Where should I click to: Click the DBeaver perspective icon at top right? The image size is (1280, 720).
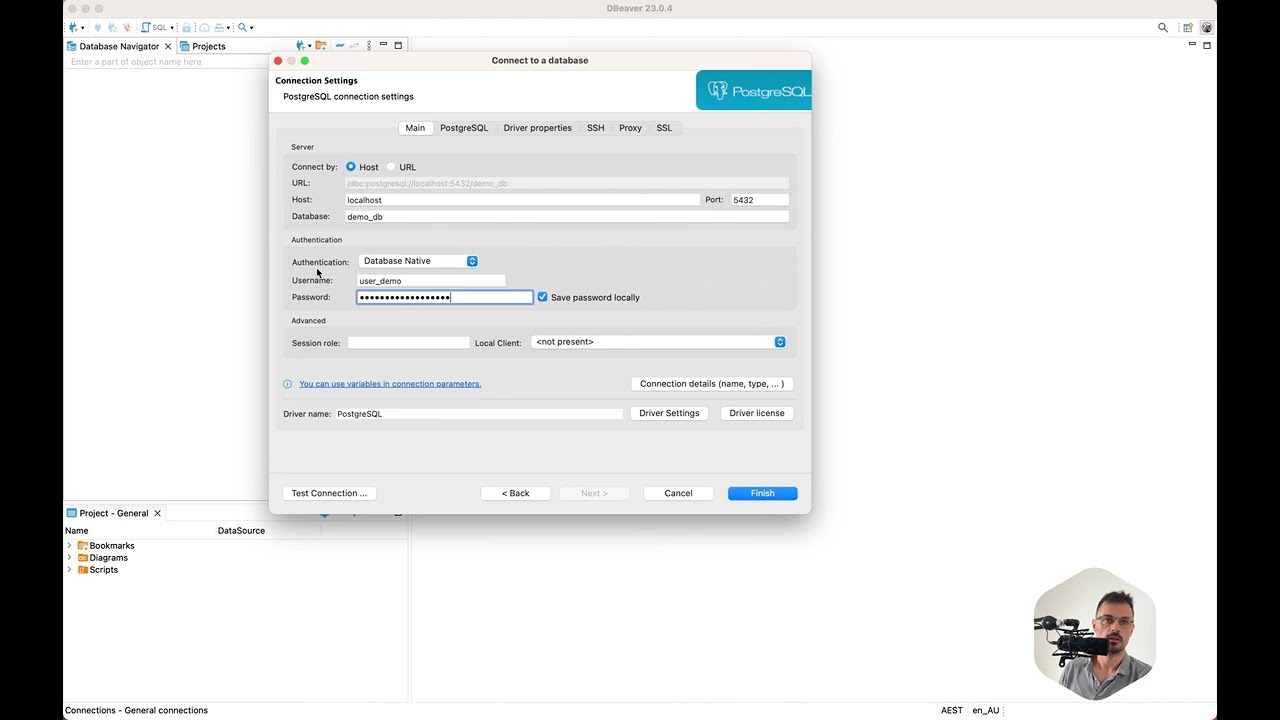(x=1207, y=28)
